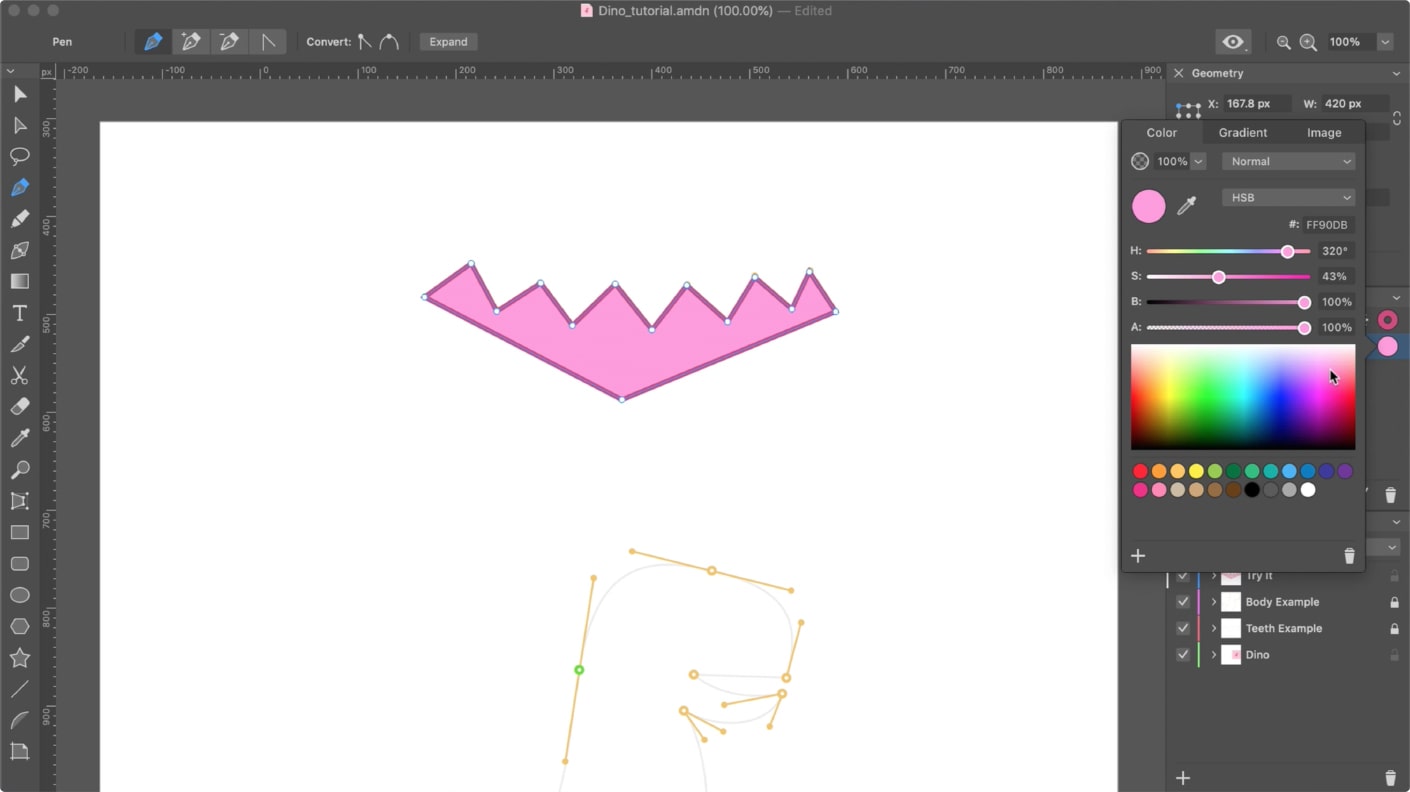Select the Lasso tool
Viewport: 1410px width, 792px height.
tap(19, 156)
